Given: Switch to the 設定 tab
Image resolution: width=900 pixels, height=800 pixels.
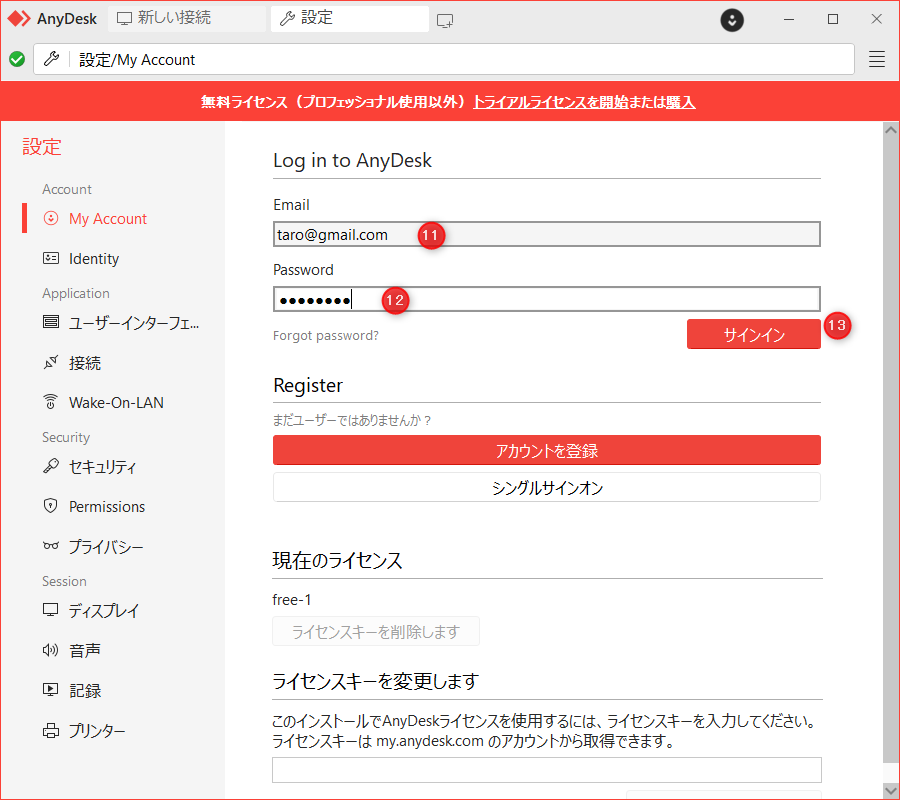Looking at the screenshot, I should pos(350,18).
